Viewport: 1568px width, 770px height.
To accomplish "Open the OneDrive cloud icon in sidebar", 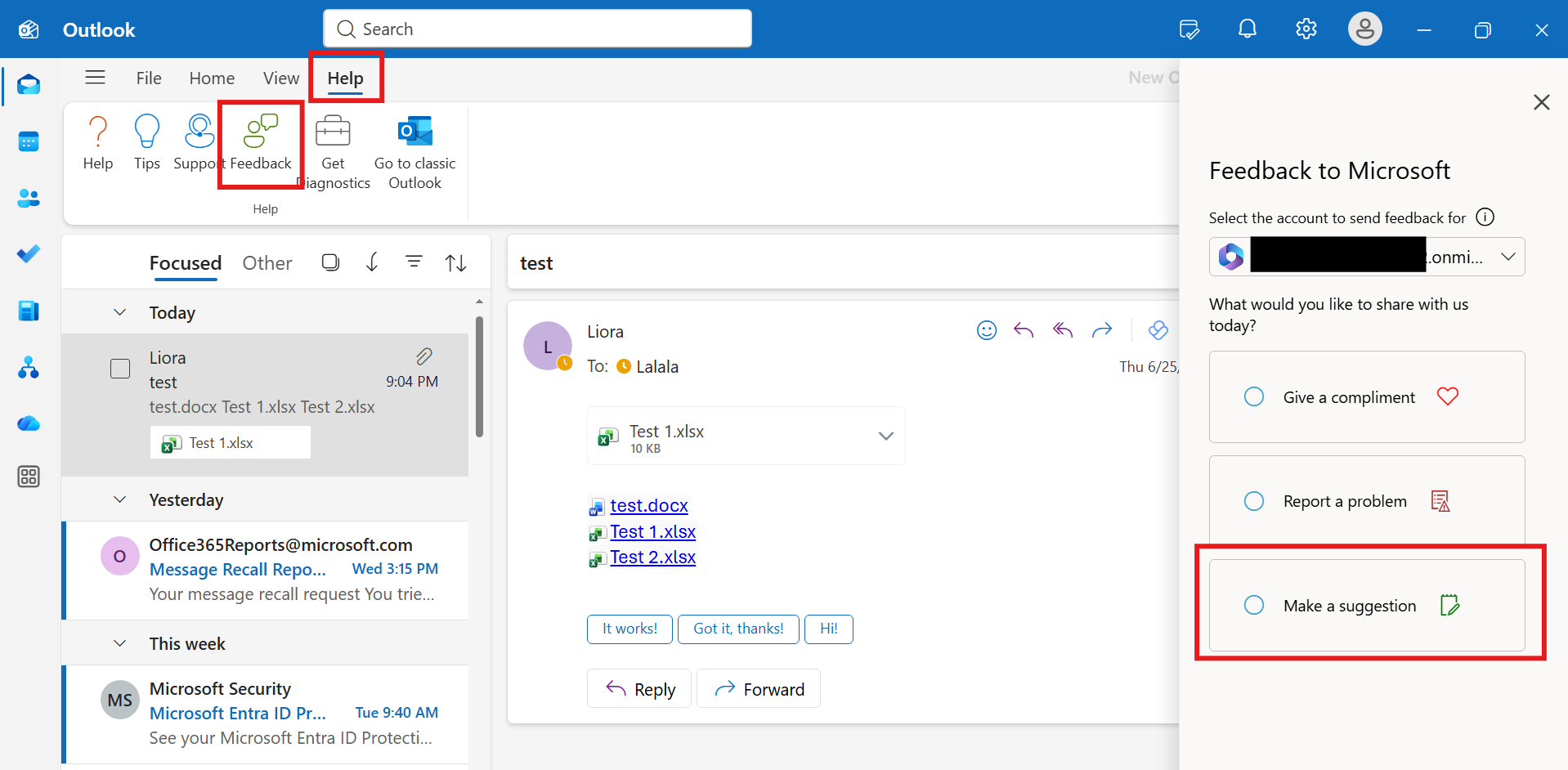I will pyautogui.click(x=29, y=423).
